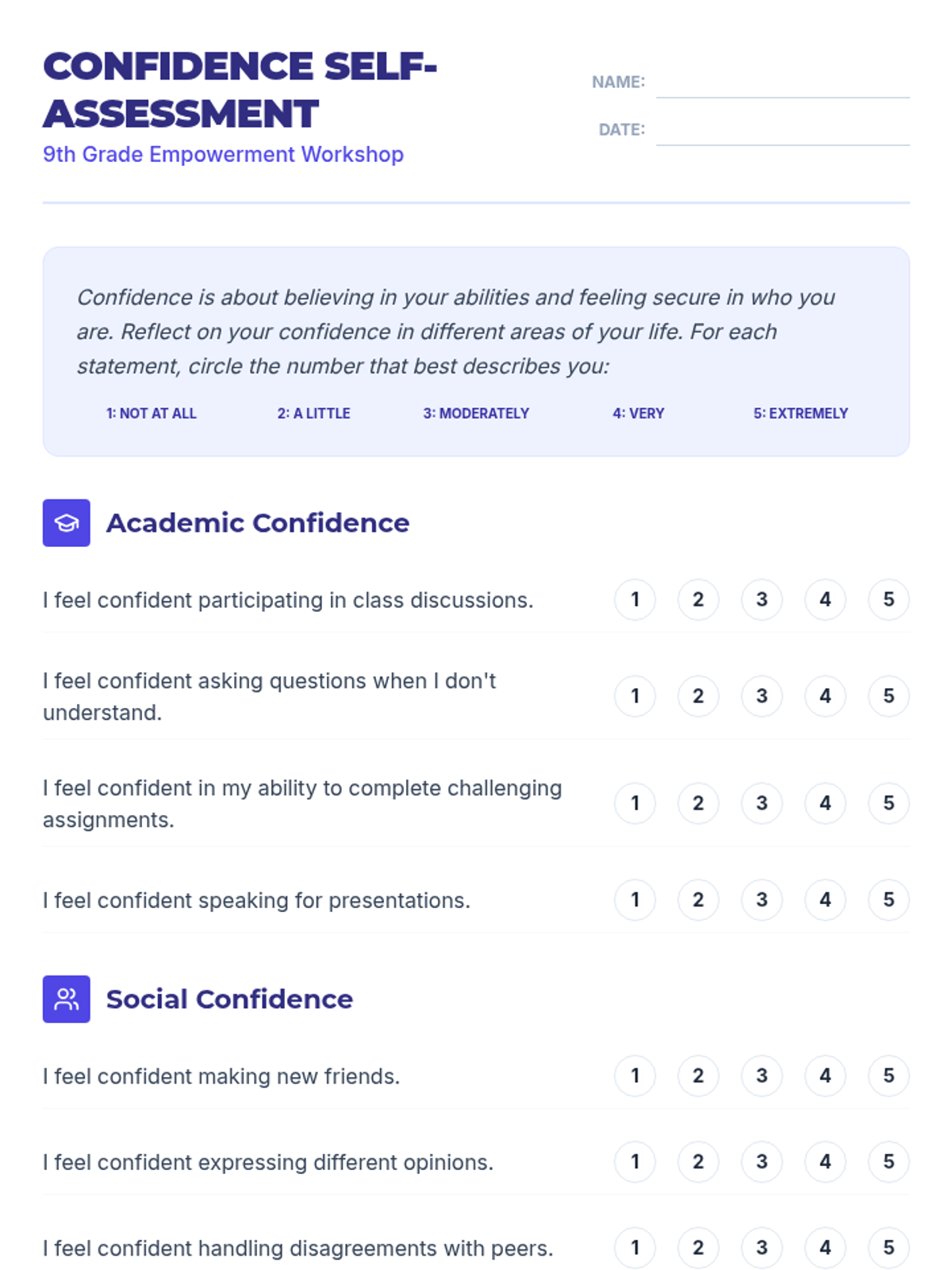Click the graduation cap Academic Confidence icon
952x1270 pixels.
click(67, 523)
